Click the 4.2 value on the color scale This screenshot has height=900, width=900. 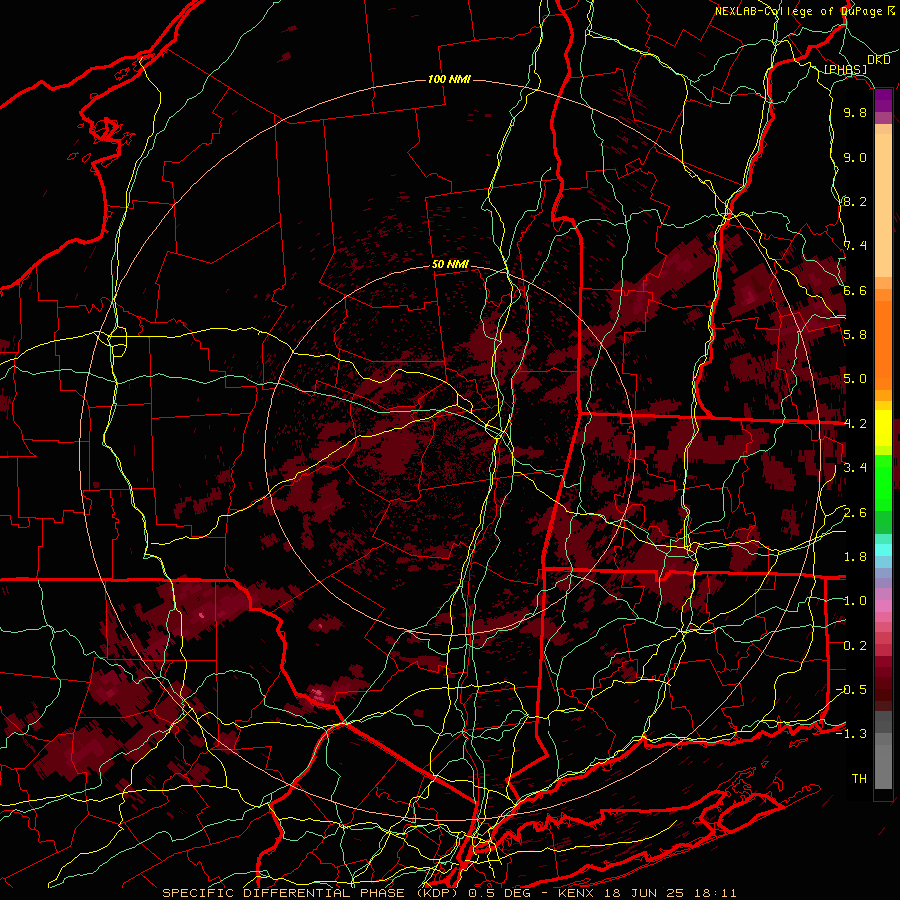pyautogui.click(x=855, y=424)
